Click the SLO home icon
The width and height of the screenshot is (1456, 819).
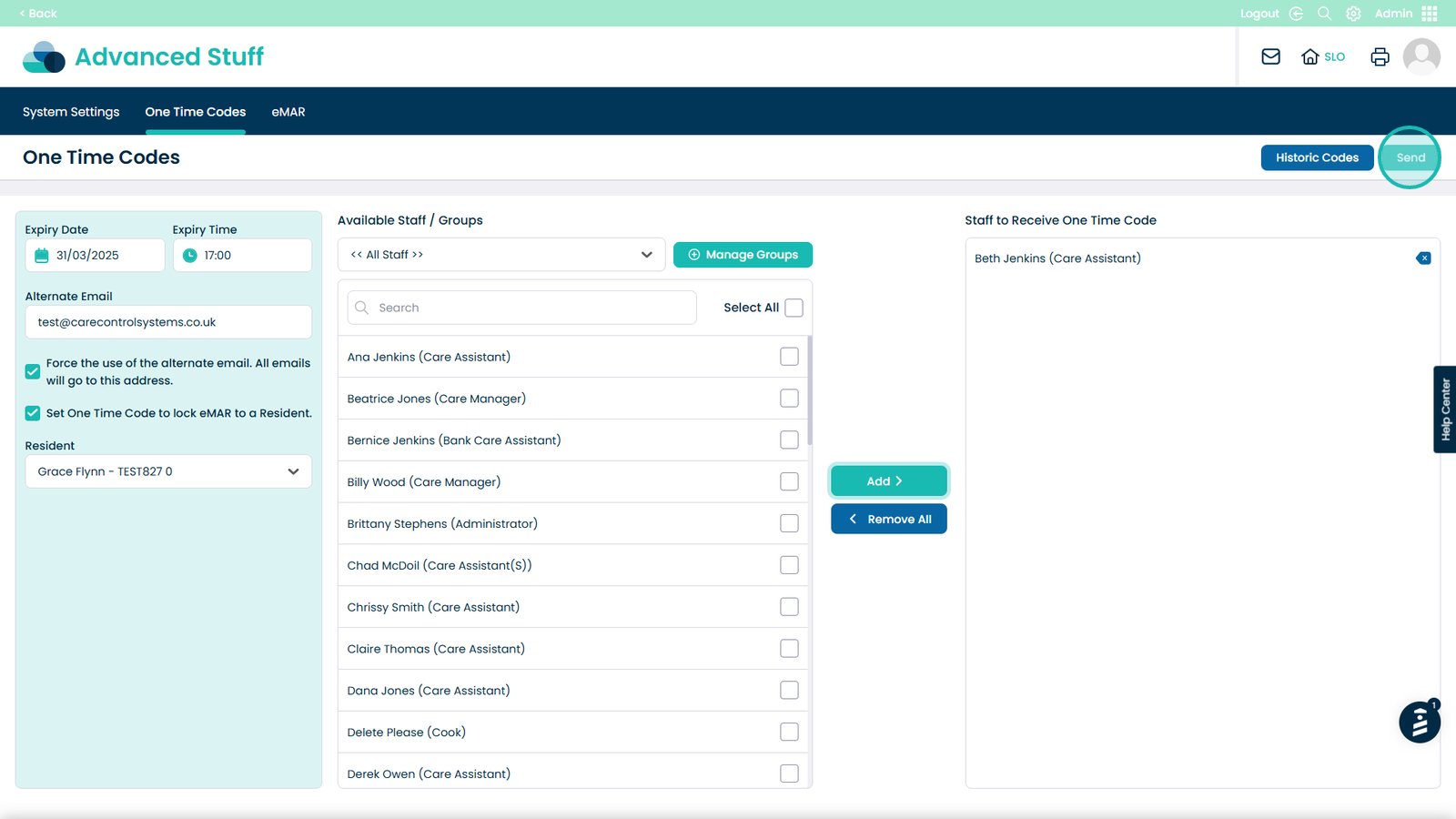1310,56
